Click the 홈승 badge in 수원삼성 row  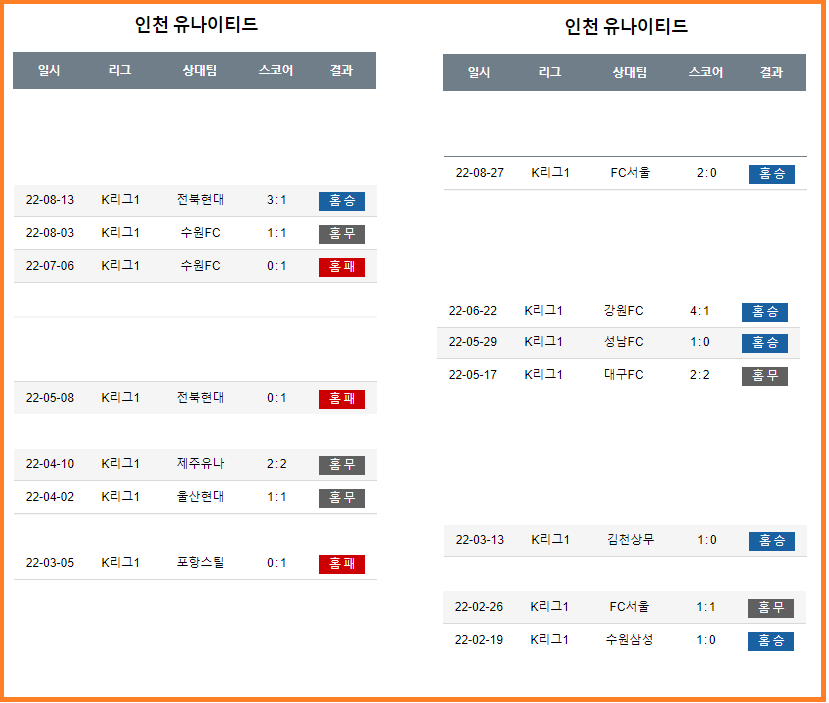pos(770,641)
